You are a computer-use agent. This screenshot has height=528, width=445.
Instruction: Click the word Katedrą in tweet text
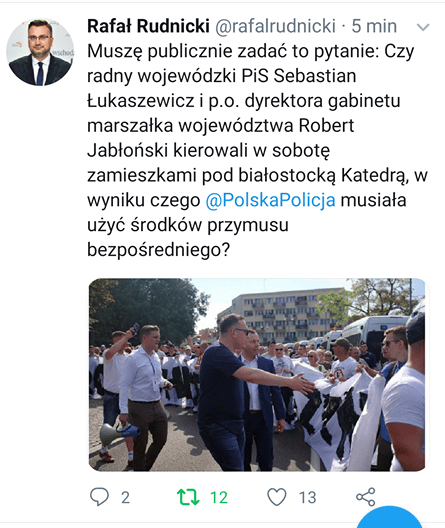(x=372, y=175)
